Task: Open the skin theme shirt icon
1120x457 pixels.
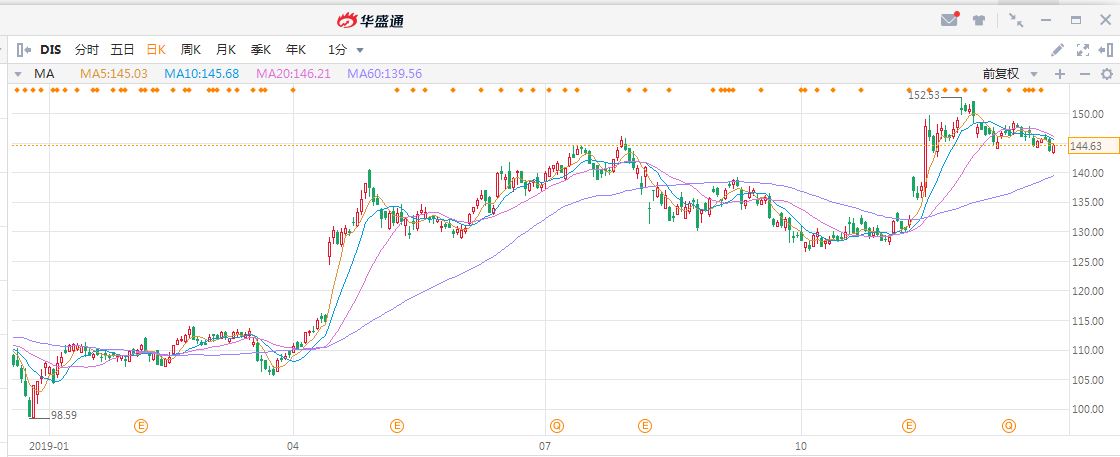Action: click(980, 20)
